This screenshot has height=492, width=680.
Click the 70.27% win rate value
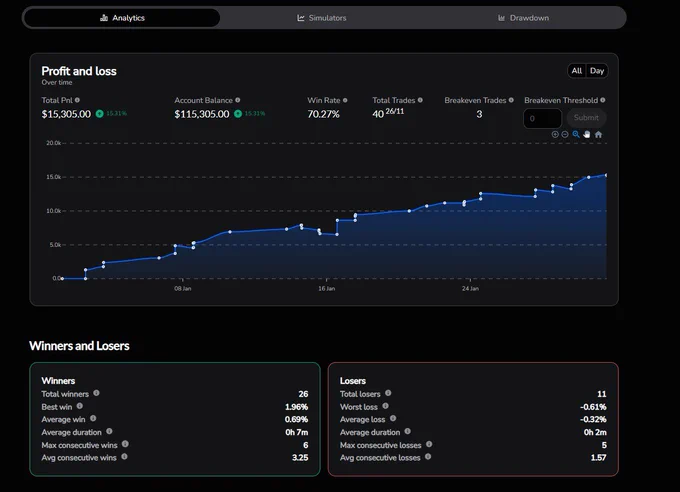click(323, 114)
